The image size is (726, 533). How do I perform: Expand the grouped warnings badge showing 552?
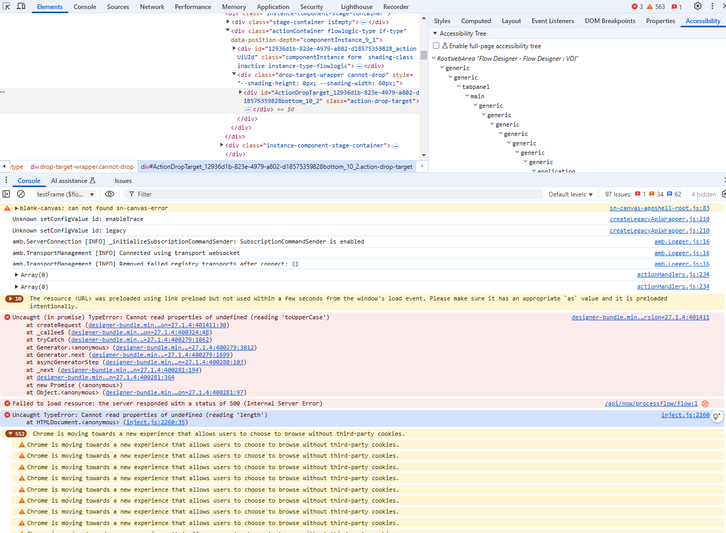16,434
